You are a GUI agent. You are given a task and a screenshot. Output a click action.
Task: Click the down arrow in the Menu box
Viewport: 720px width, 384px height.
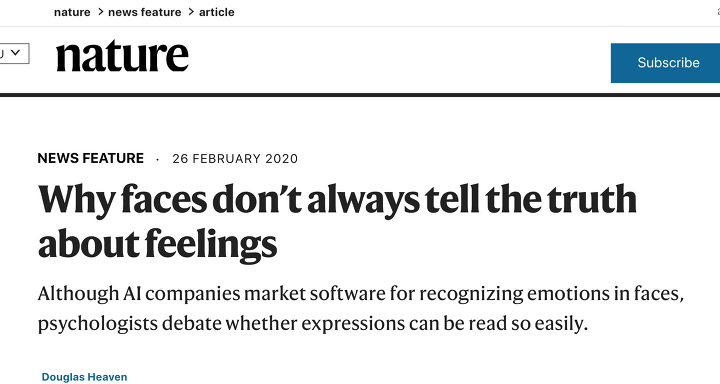coord(16,53)
